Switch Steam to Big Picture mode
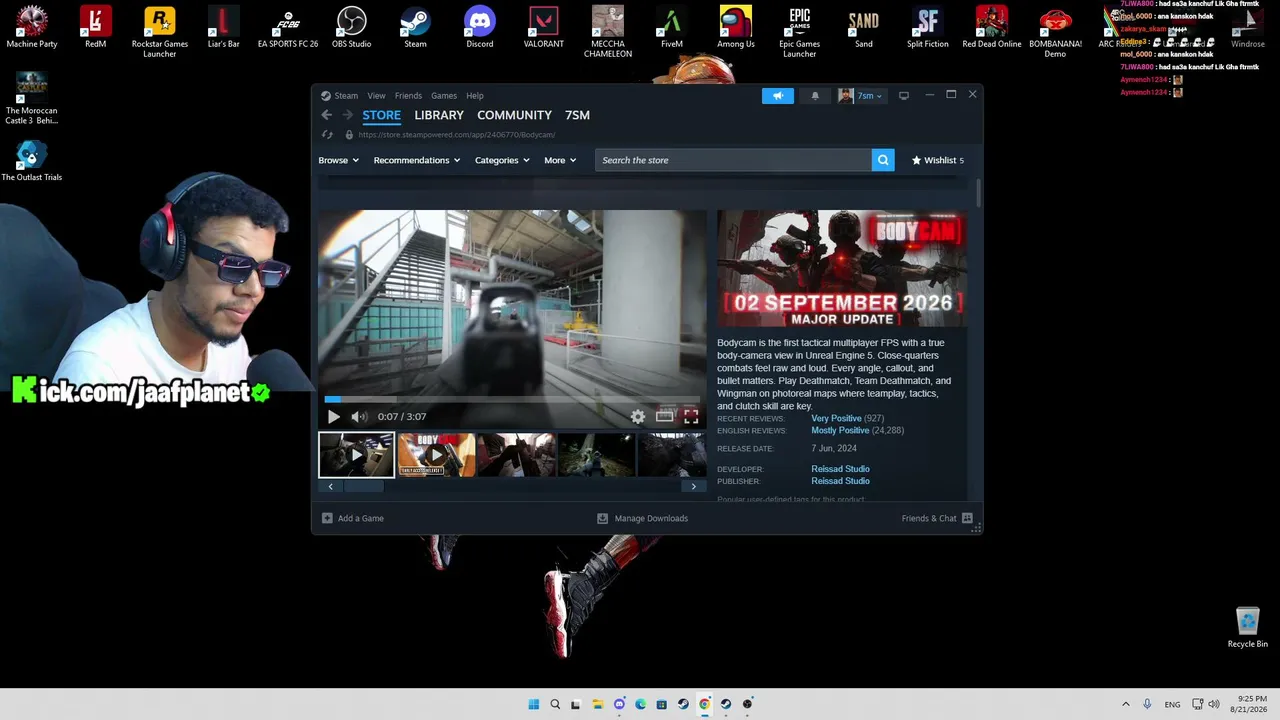The width and height of the screenshot is (1280, 720). (904, 96)
